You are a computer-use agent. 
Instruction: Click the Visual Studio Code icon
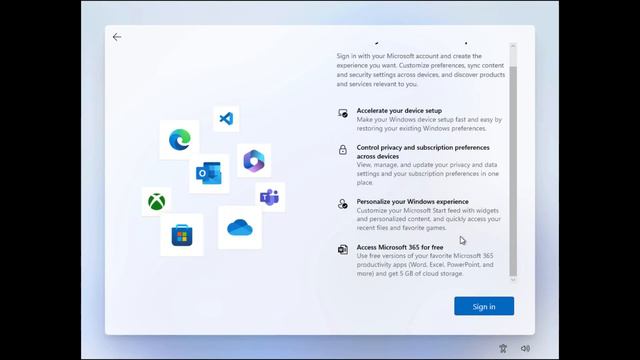point(226,119)
